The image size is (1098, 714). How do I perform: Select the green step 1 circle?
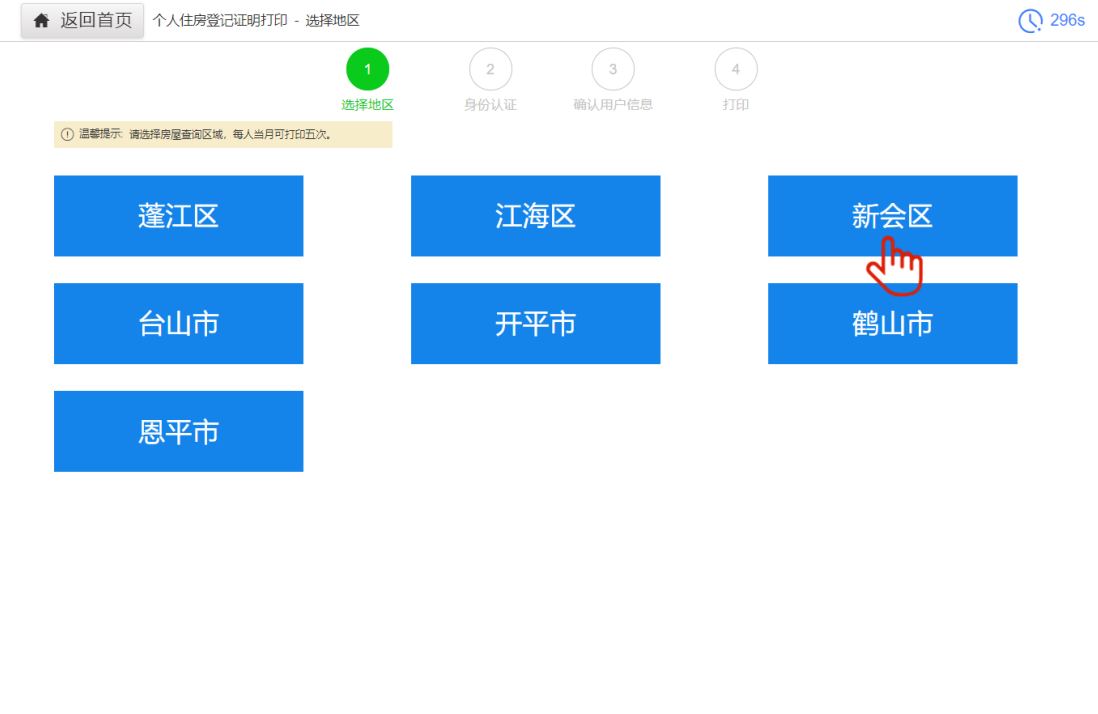367,69
